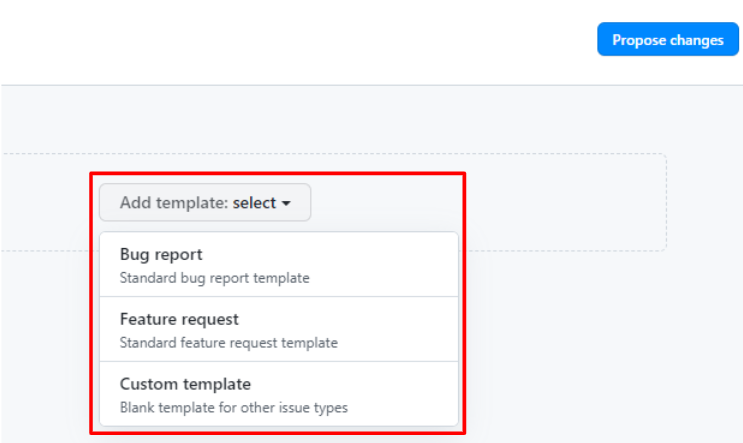743x443 pixels.
Task: Click the bold "select" word in the dropdown
Action: [254, 203]
